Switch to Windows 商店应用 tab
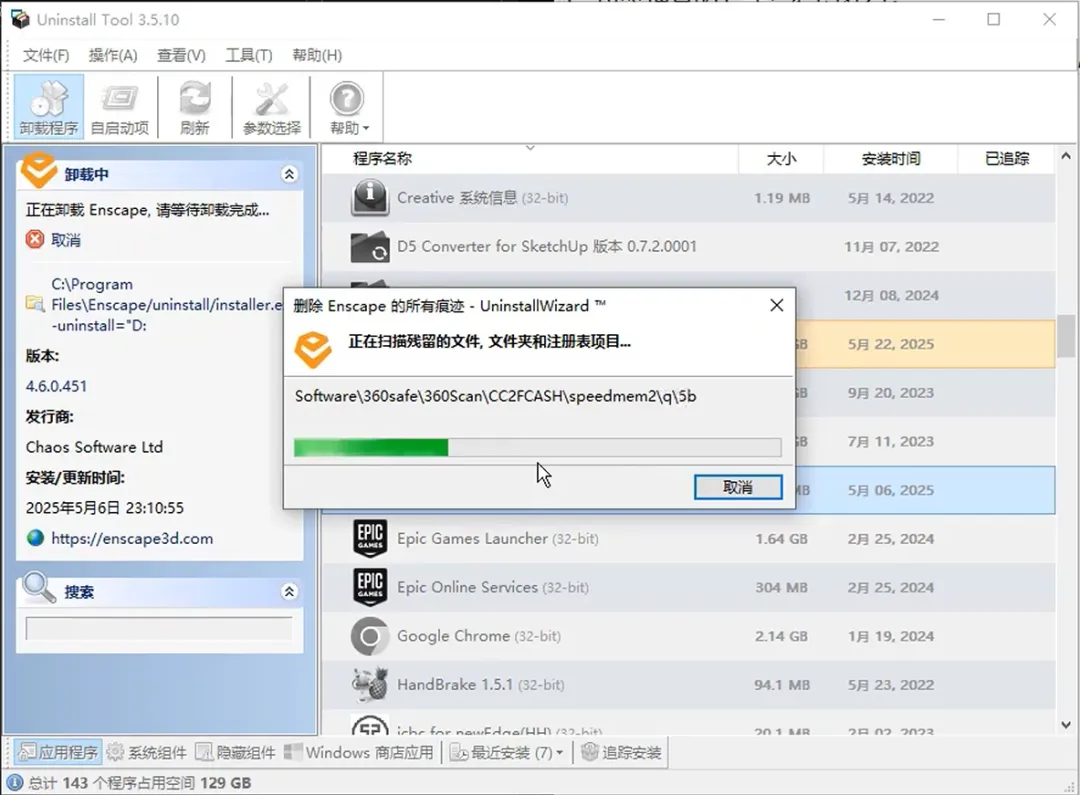This screenshot has height=795, width=1080. coord(359,752)
